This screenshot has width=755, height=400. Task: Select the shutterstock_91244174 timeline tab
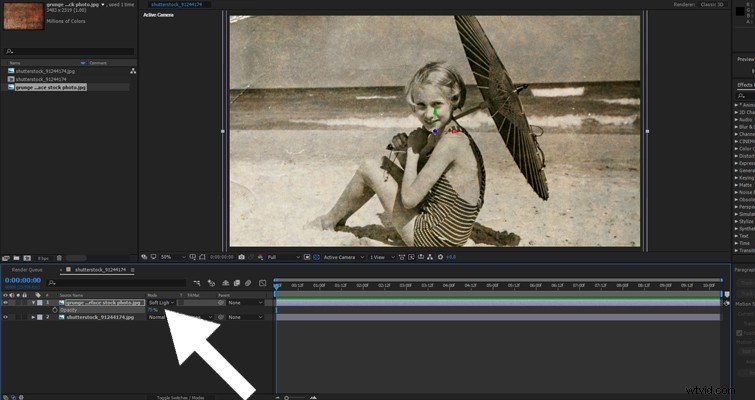(99, 270)
